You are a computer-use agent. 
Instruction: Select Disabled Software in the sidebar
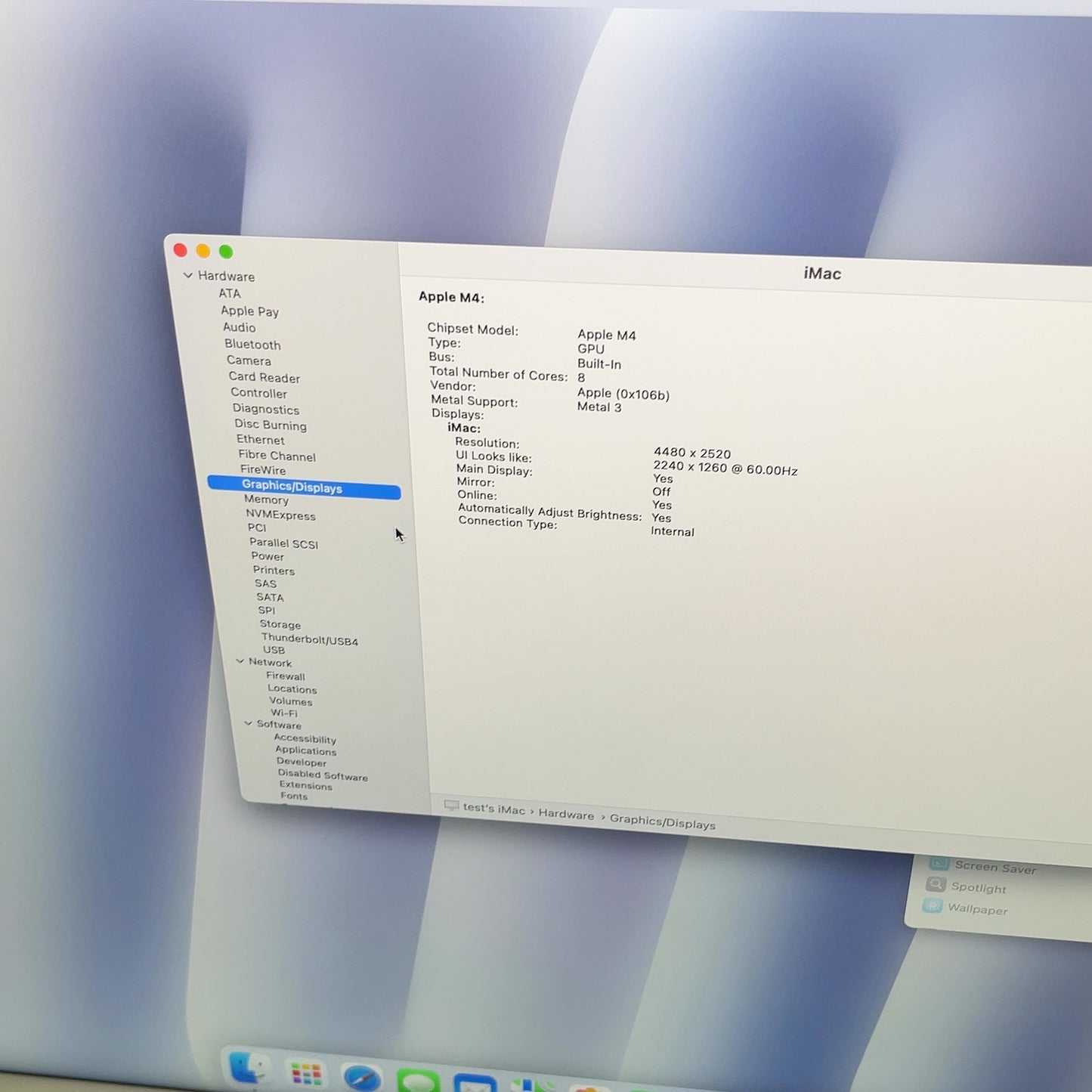tap(323, 775)
